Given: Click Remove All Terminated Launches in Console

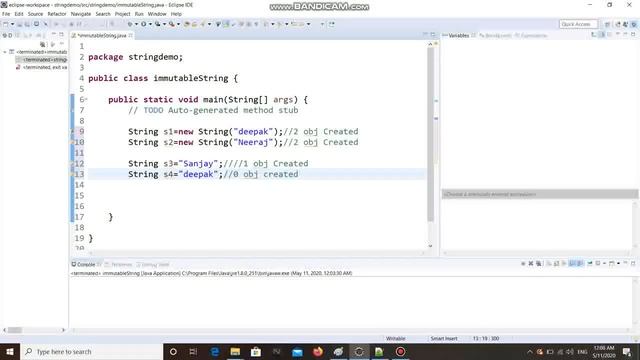Looking at the screenshot, I should point(539,264).
